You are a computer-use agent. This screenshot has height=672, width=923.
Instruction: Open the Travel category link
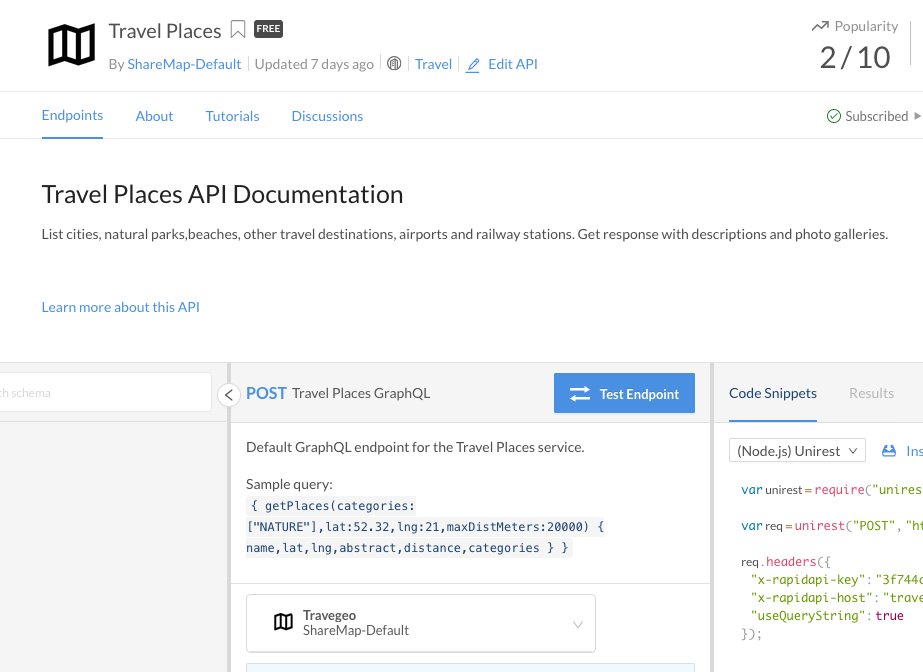point(433,64)
